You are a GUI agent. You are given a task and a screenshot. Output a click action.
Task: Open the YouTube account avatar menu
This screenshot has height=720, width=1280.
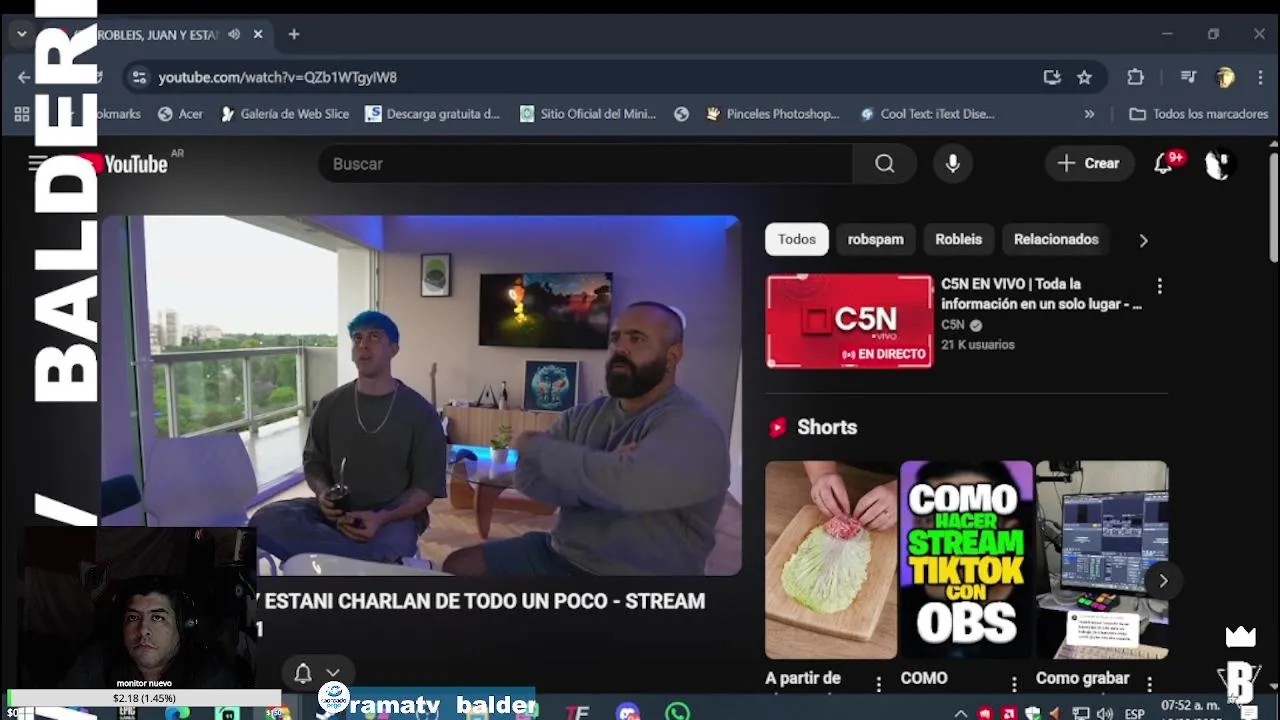click(x=1218, y=164)
